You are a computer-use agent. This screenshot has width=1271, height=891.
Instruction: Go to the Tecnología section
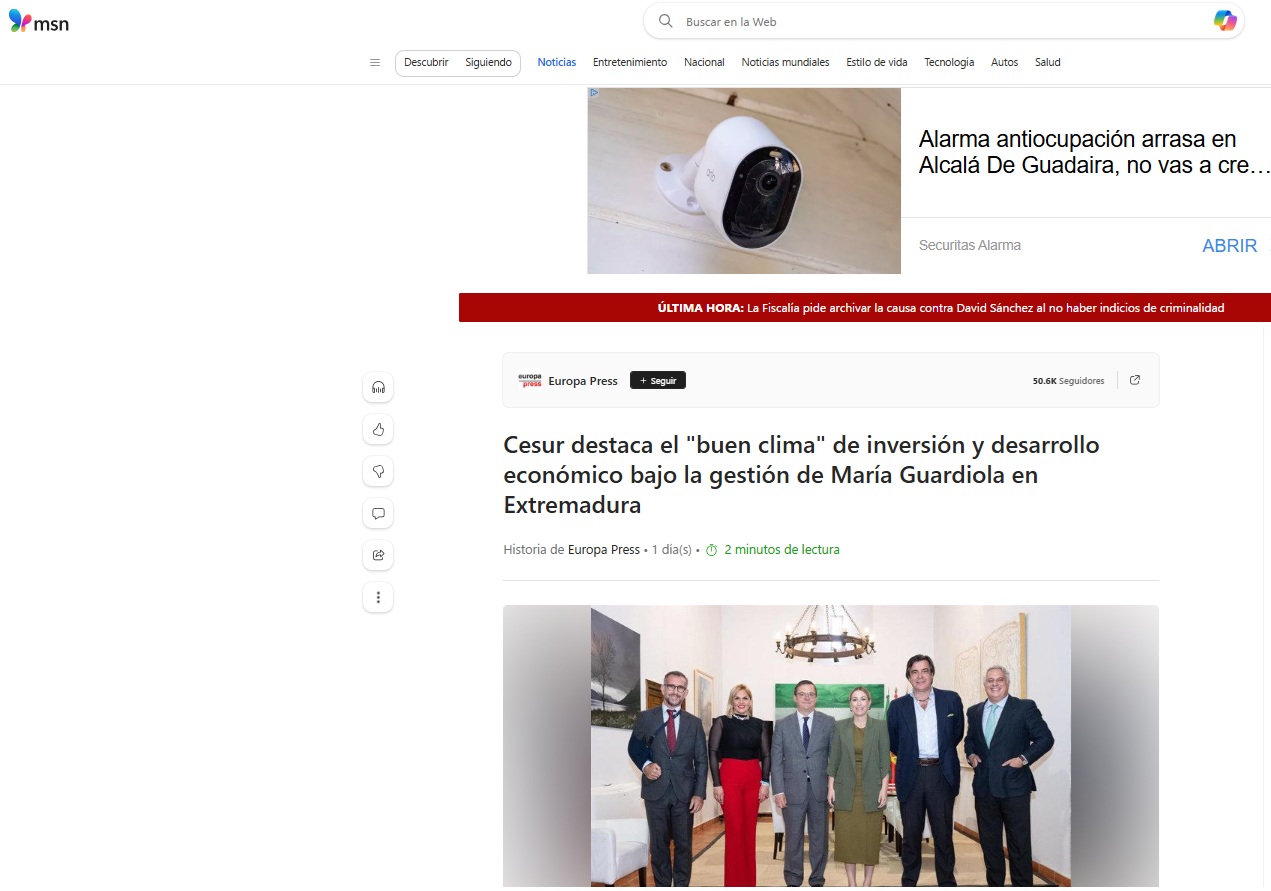949,62
